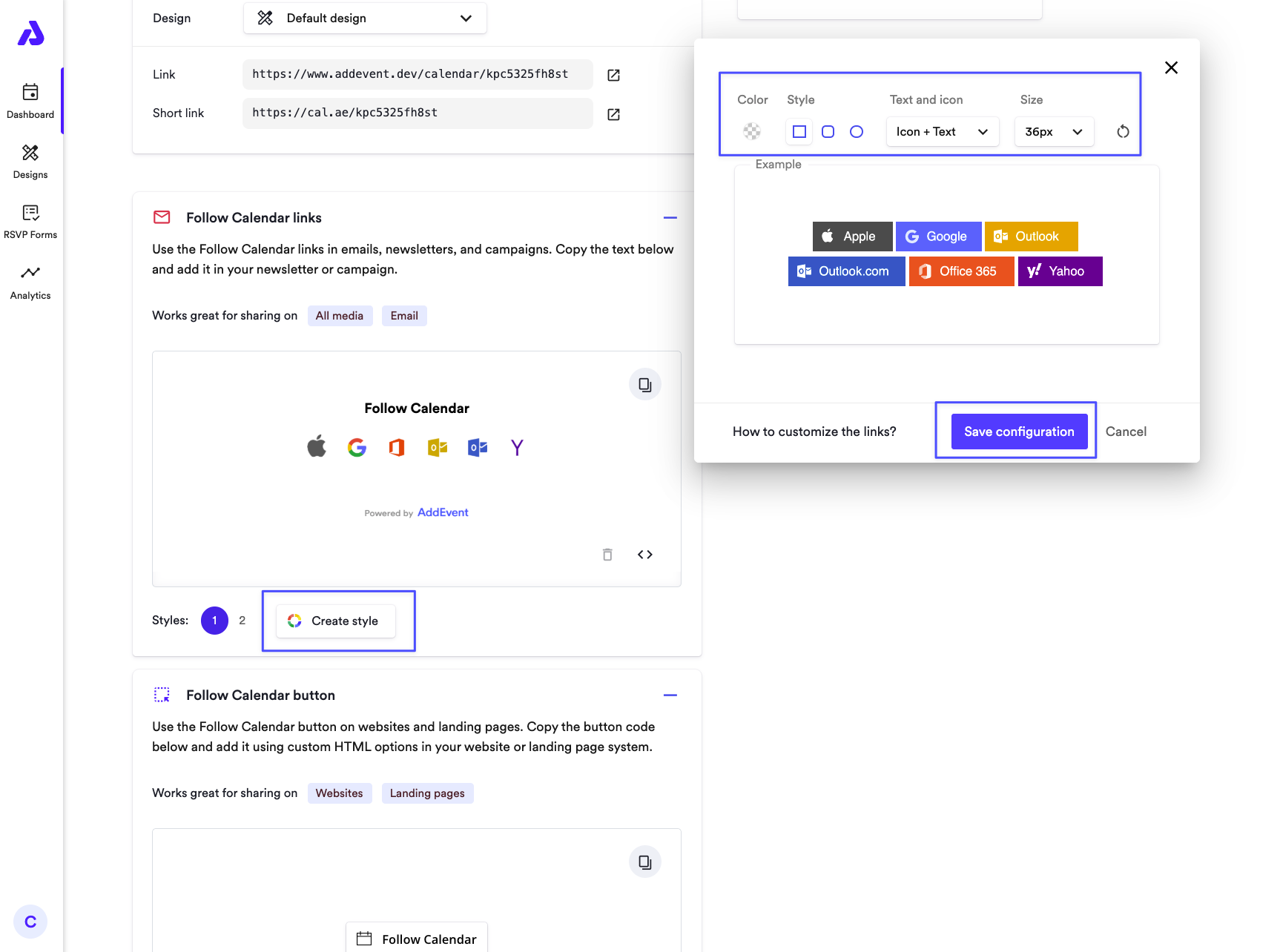
Task: Select style 1
Action: pos(214,621)
